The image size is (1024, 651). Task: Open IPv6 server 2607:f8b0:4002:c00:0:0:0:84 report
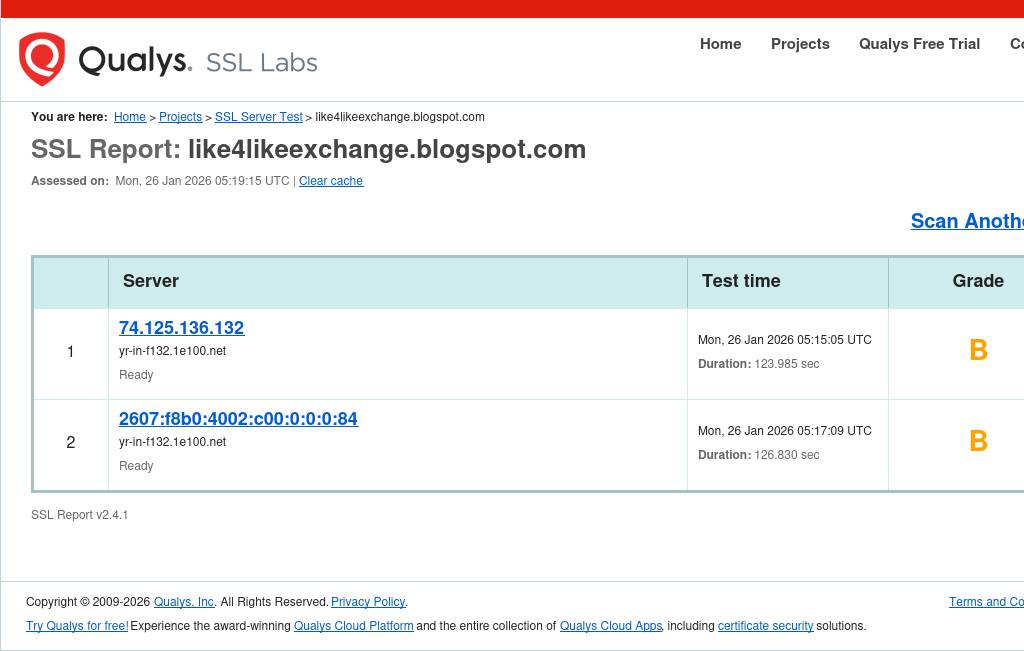[x=238, y=419]
